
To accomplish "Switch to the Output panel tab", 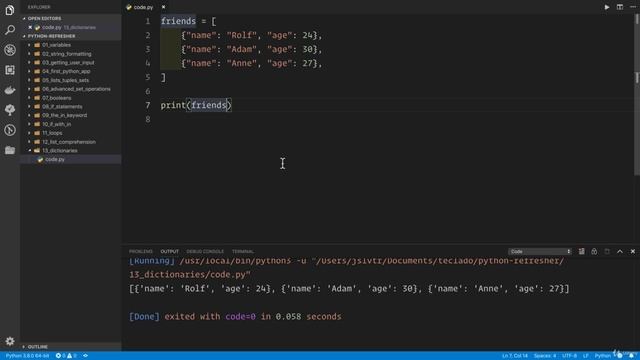I will tap(169, 251).
